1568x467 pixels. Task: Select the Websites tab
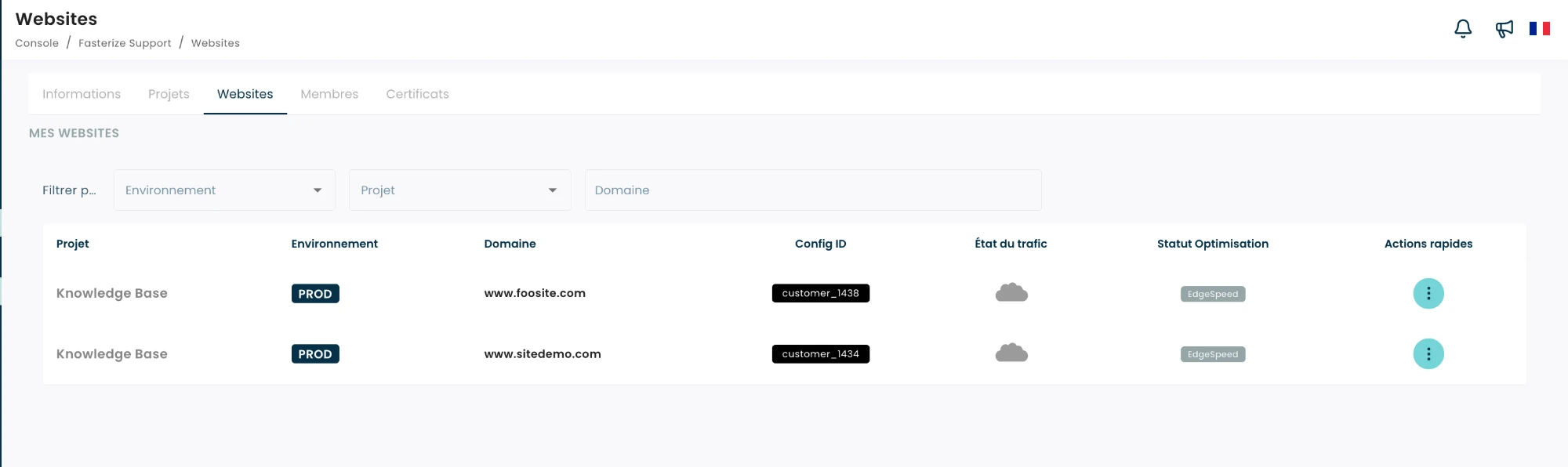click(x=245, y=94)
